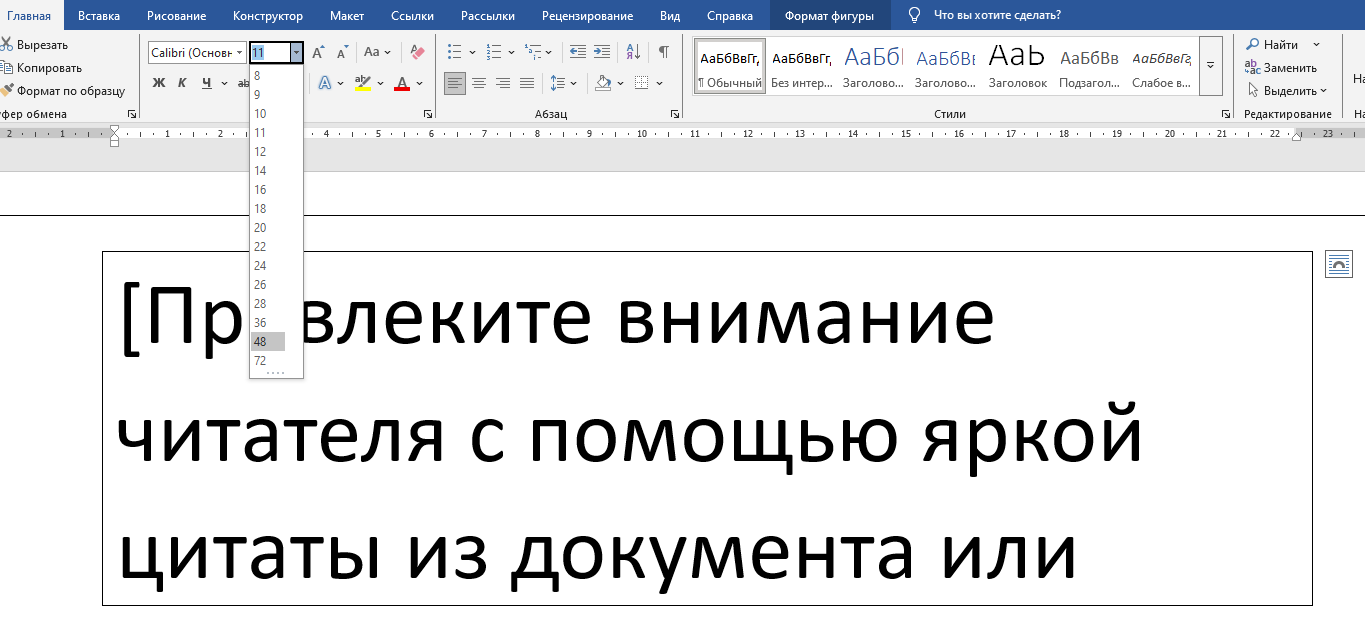Toggle bold formatting with Ж
The image size is (1365, 628).
tap(158, 83)
